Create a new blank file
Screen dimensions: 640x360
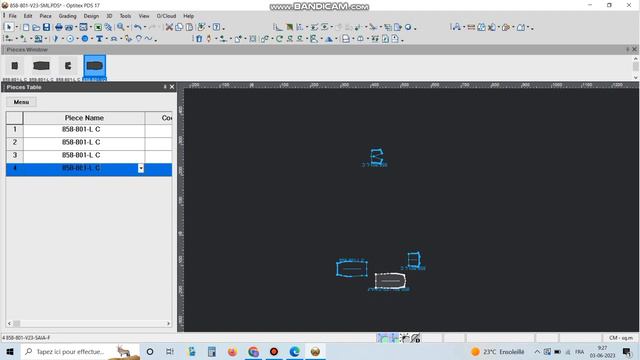coord(26,27)
